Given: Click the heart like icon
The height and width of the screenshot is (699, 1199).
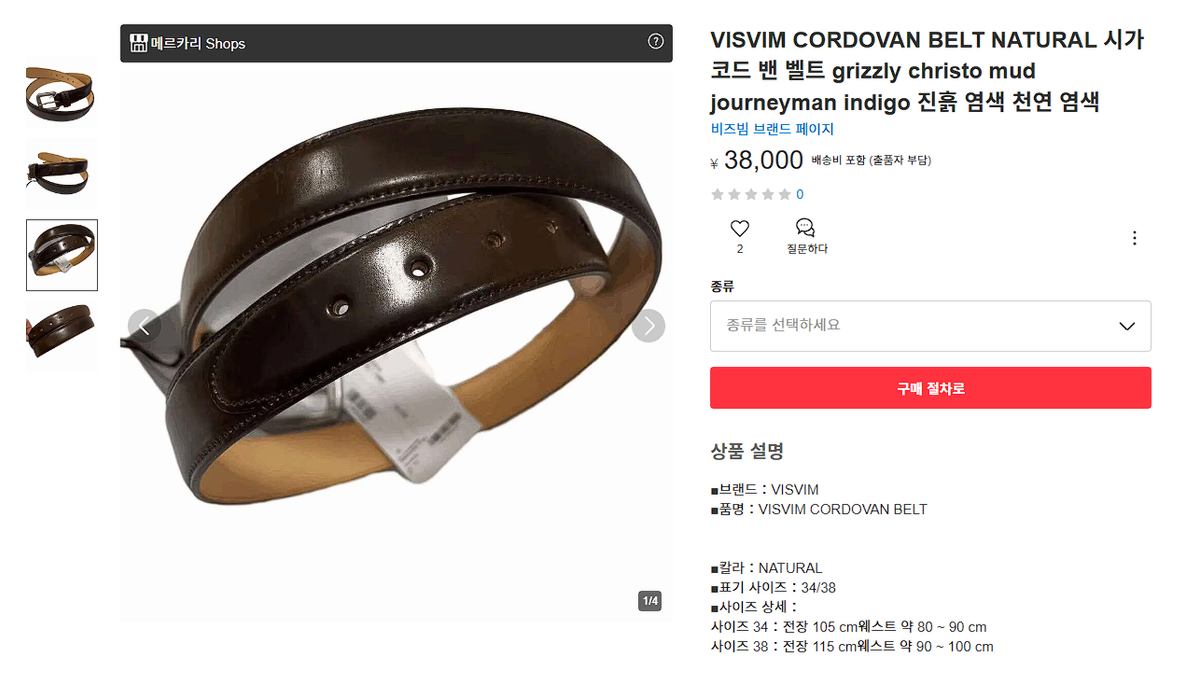Looking at the screenshot, I should [x=739, y=228].
